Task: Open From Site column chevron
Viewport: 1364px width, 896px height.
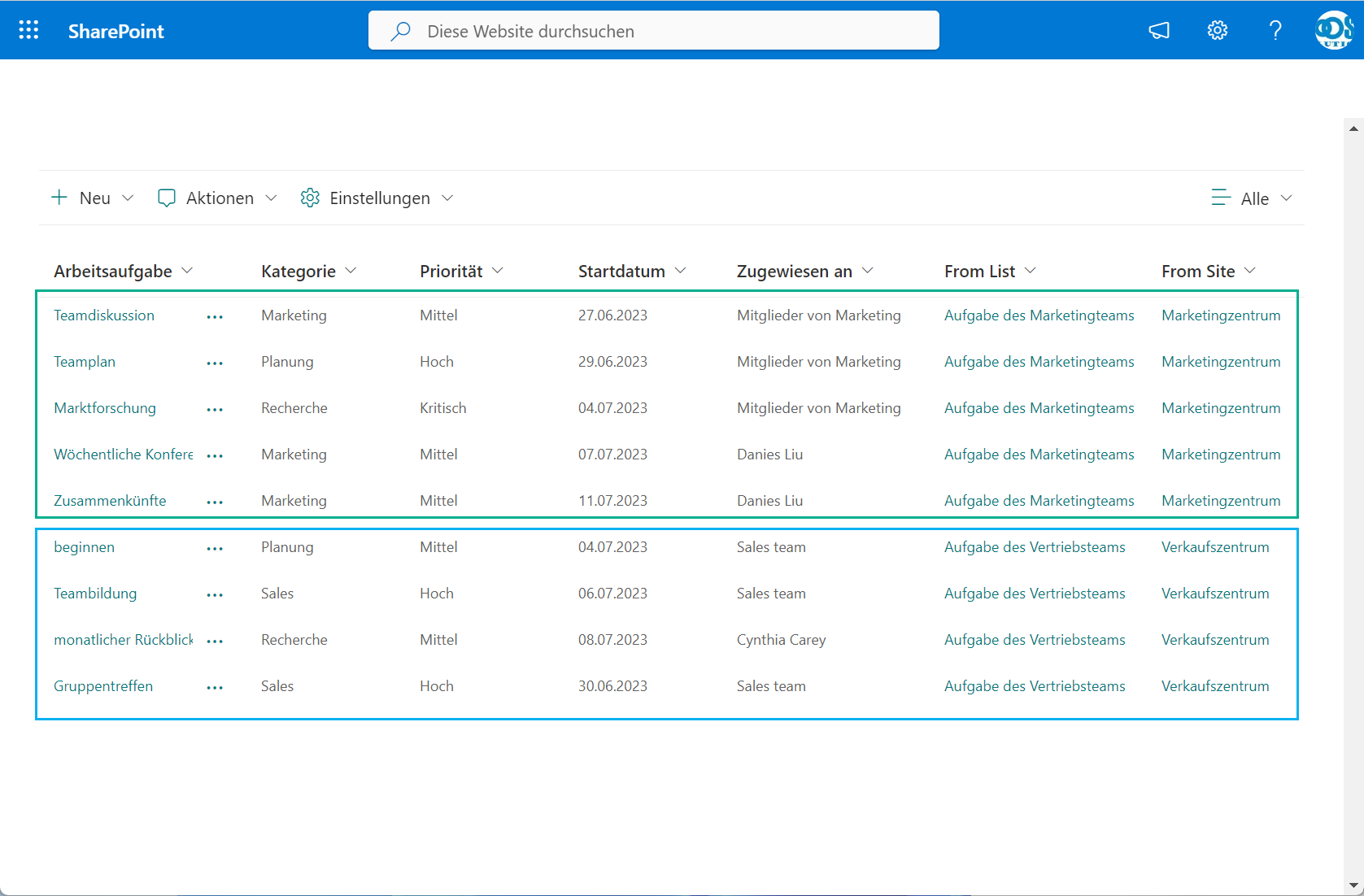Action: (1250, 270)
